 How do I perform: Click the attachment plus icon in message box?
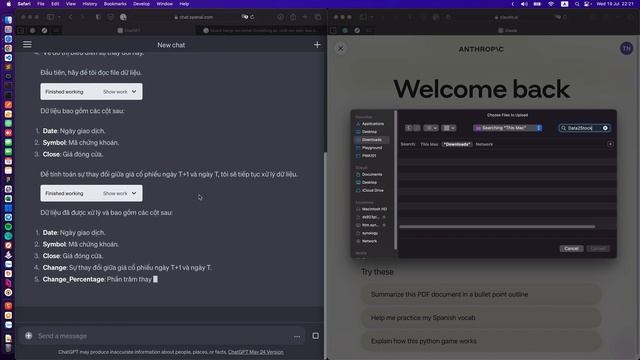pos(29,336)
